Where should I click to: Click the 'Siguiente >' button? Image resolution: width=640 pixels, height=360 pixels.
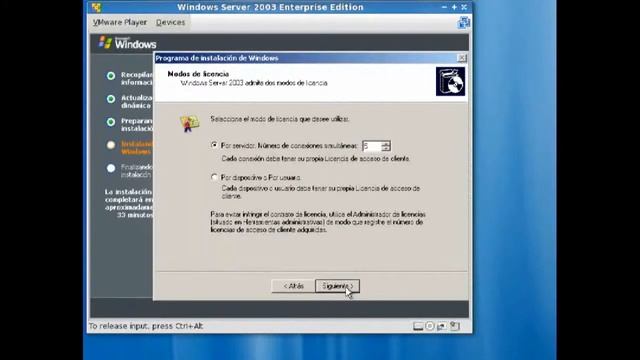[337, 286]
